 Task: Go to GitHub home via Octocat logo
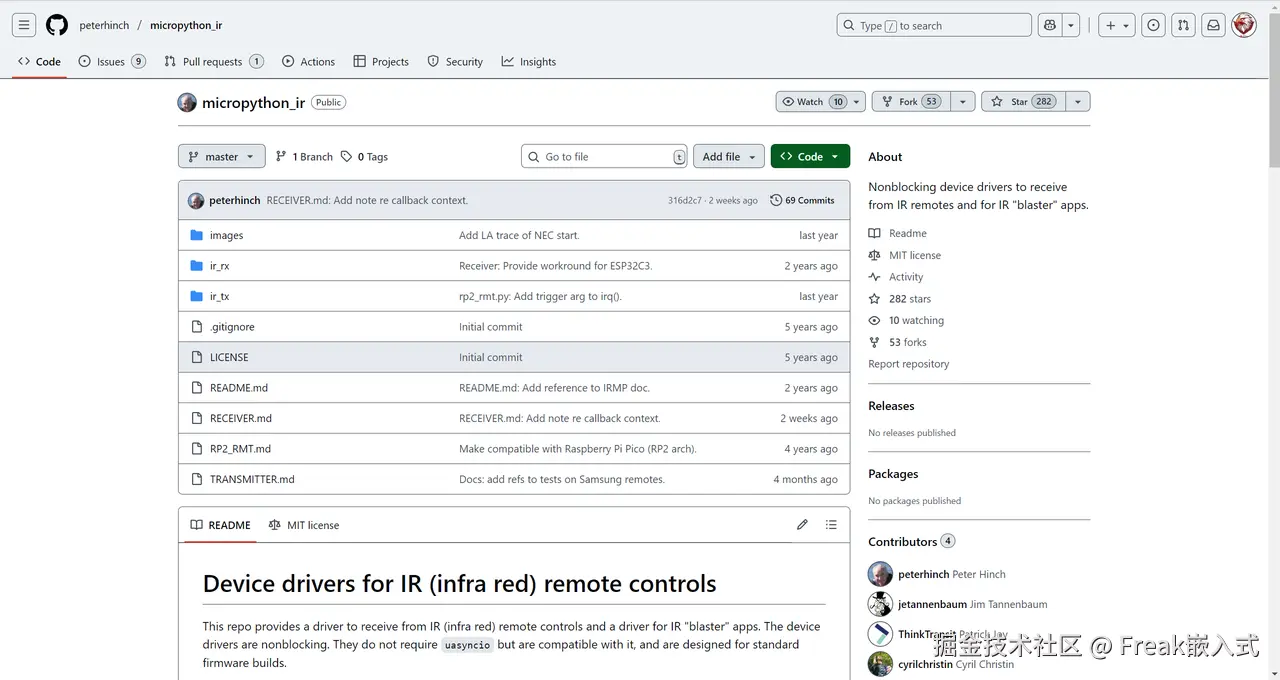[x=57, y=25]
